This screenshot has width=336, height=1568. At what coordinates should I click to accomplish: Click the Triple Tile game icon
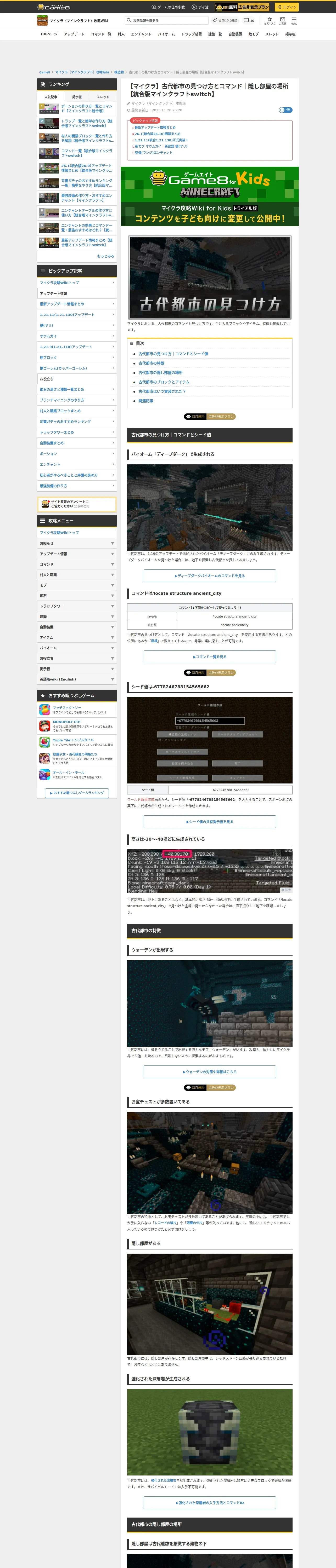pos(44,742)
